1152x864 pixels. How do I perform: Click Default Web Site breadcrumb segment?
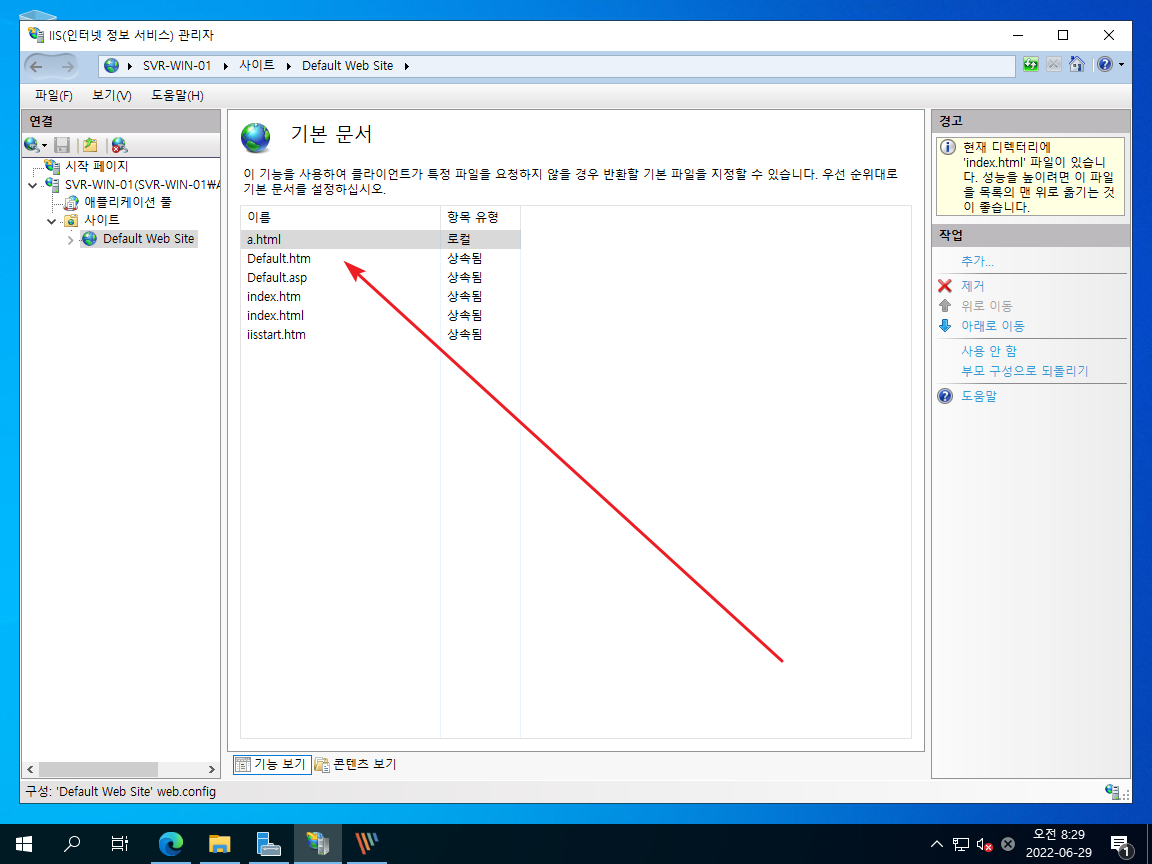point(347,66)
